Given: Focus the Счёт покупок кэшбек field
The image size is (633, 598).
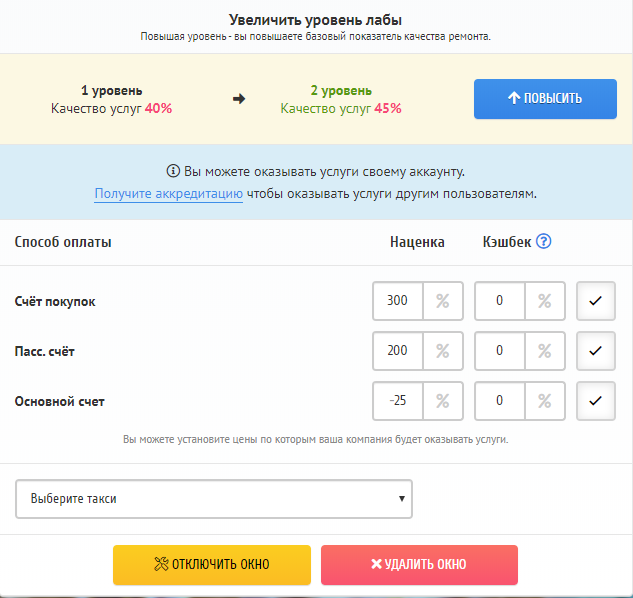Looking at the screenshot, I should coord(500,301).
